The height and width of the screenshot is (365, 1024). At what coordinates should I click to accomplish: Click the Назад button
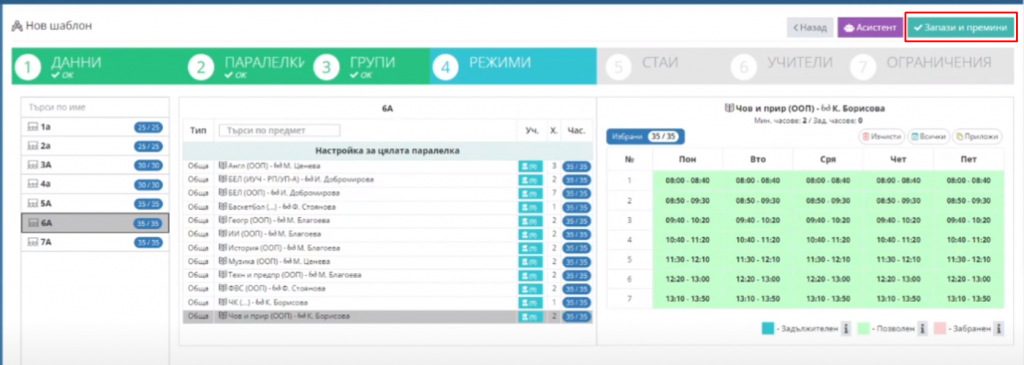(x=810, y=28)
